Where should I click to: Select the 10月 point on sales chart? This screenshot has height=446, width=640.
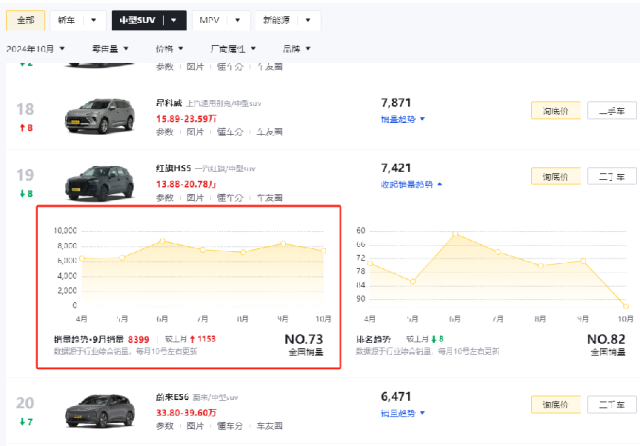[x=324, y=251]
